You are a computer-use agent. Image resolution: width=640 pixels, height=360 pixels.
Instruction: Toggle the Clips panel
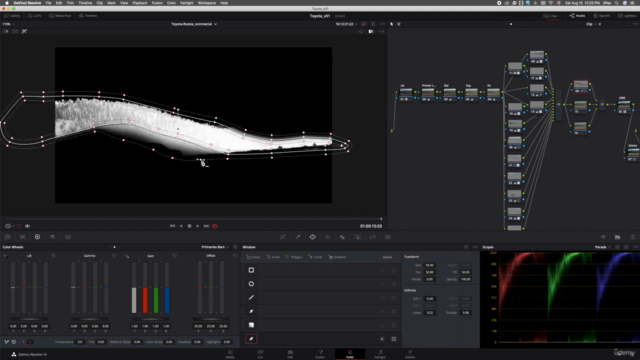[551, 16]
